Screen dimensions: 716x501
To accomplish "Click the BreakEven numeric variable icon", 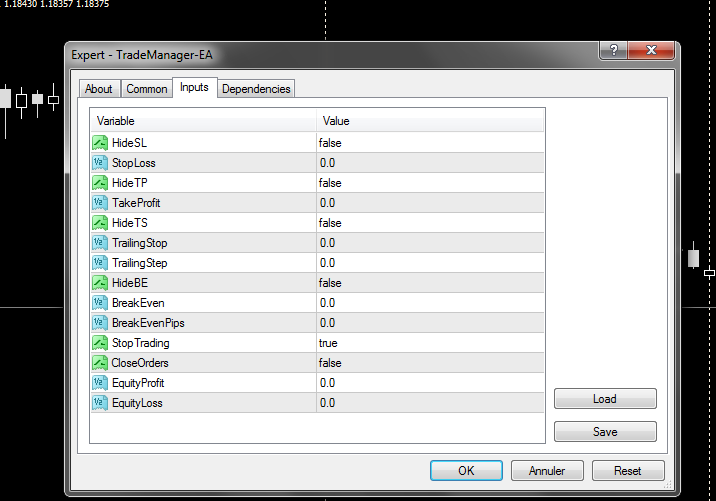I will (100, 303).
